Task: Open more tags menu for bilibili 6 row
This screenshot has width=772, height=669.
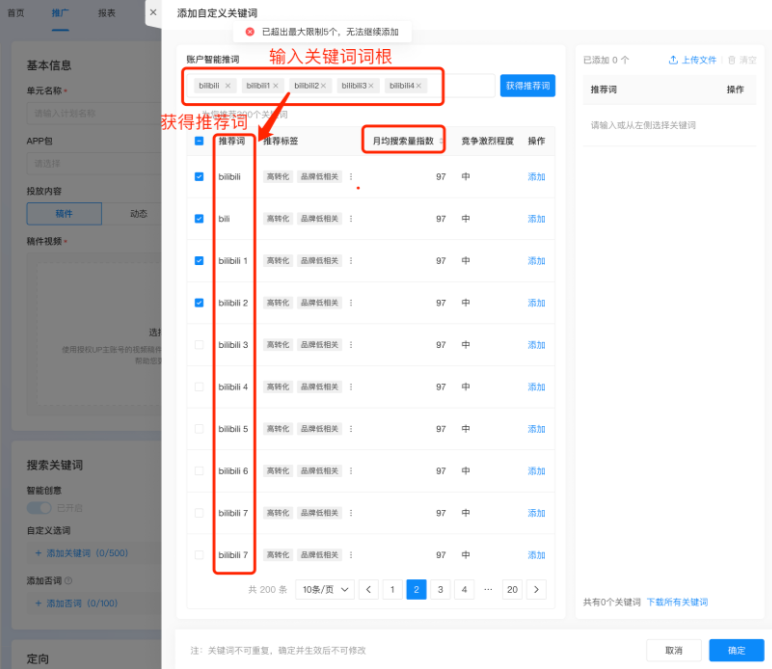Action: tap(351, 471)
